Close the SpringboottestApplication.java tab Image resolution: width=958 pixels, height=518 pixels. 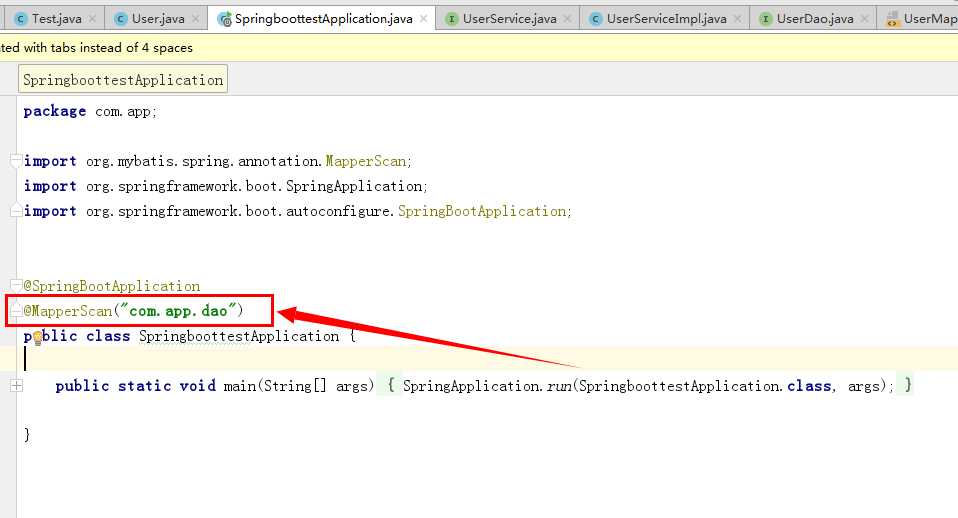point(423,19)
